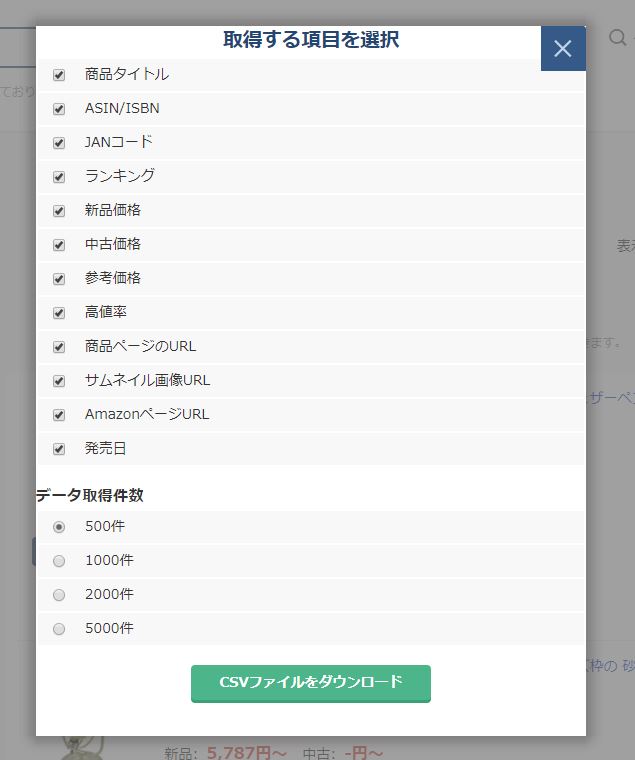Toggle the ランキング checkbox
The image size is (635, 760).
tap(59, 176)
